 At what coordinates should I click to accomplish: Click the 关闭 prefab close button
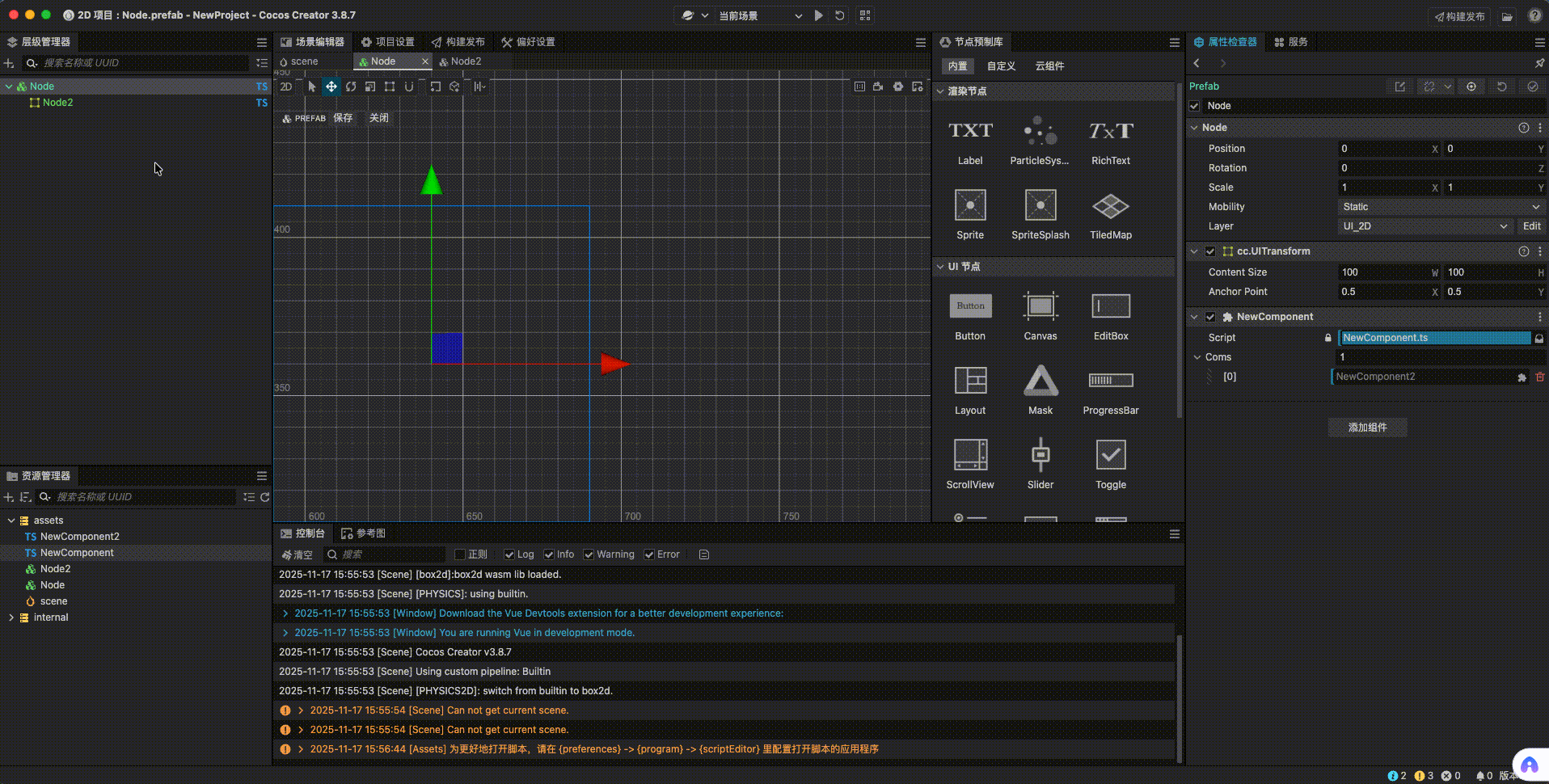click(x=378, y=118)
